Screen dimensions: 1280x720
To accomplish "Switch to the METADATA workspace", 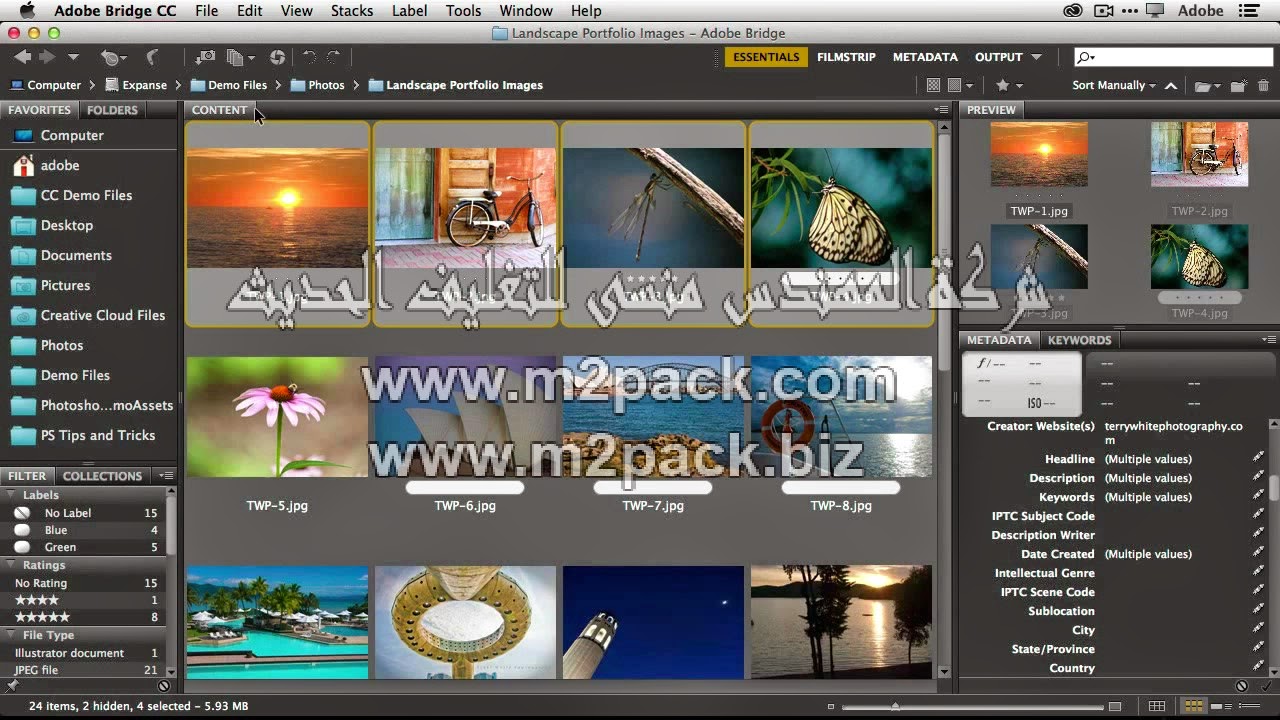I will point(925,58).
